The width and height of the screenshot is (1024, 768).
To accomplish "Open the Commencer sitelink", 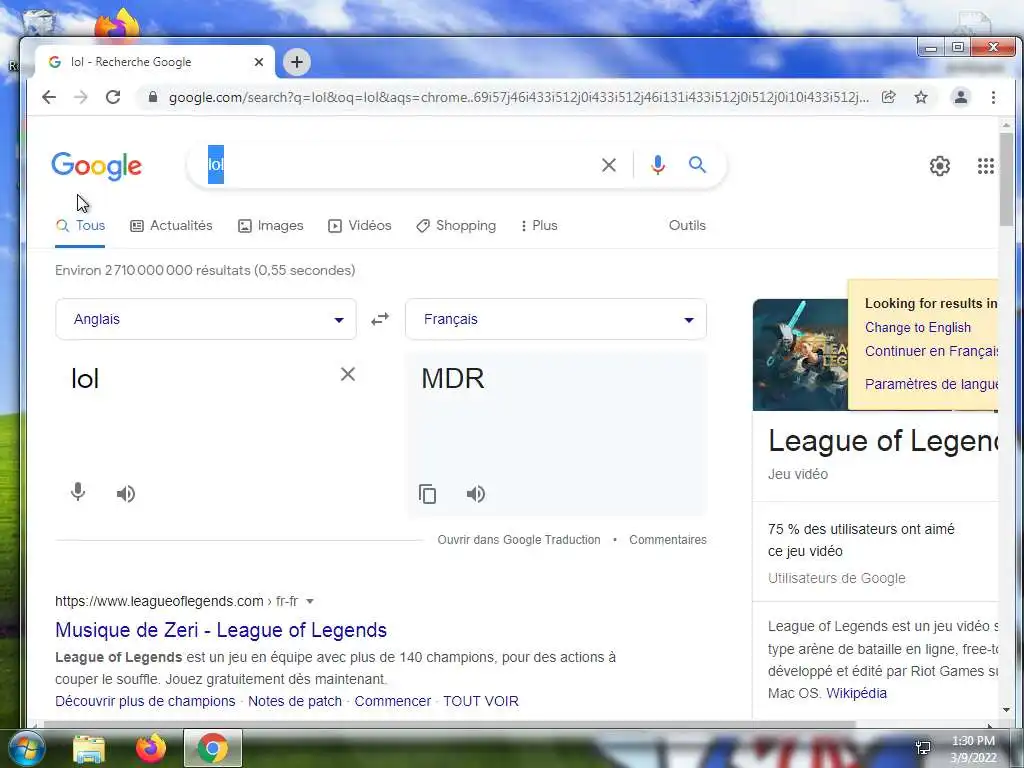I will 392,701.
